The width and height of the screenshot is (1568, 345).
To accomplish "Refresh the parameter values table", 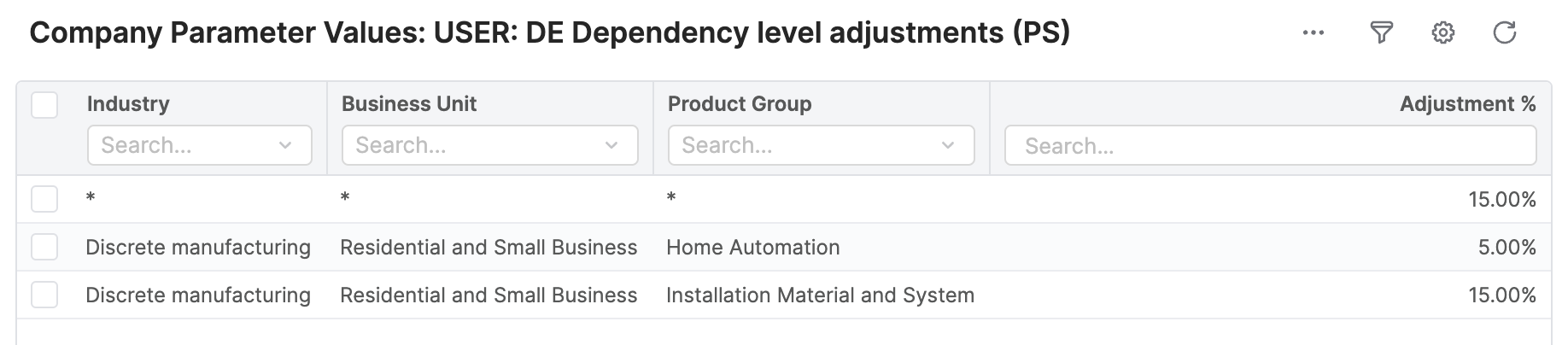I will (1504, 33).
